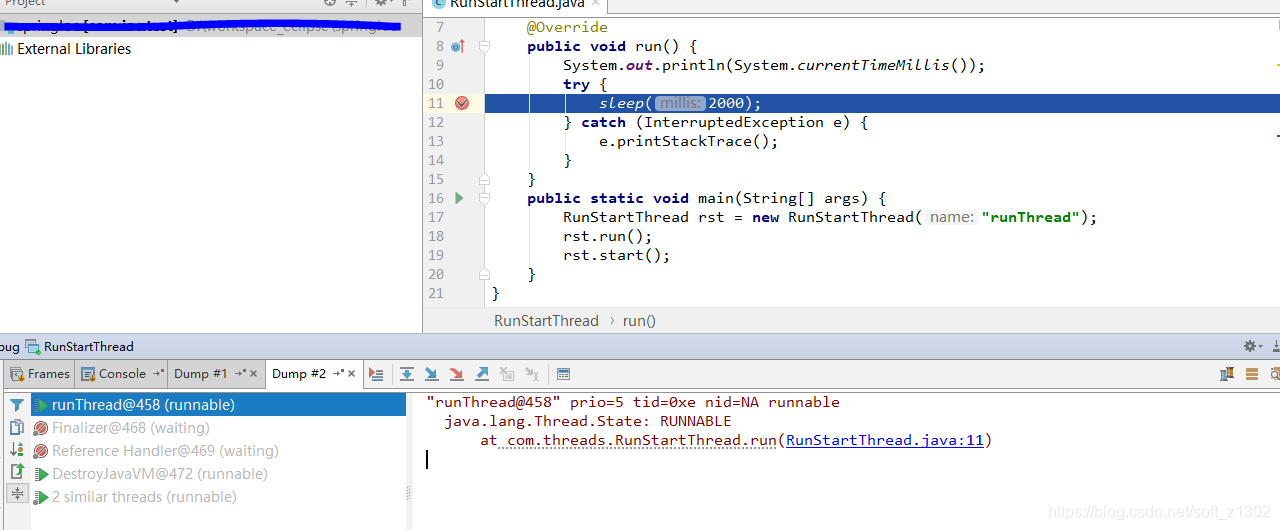Click the Show Execution Point icon
Screen dimensions: 1280x530
376,374
